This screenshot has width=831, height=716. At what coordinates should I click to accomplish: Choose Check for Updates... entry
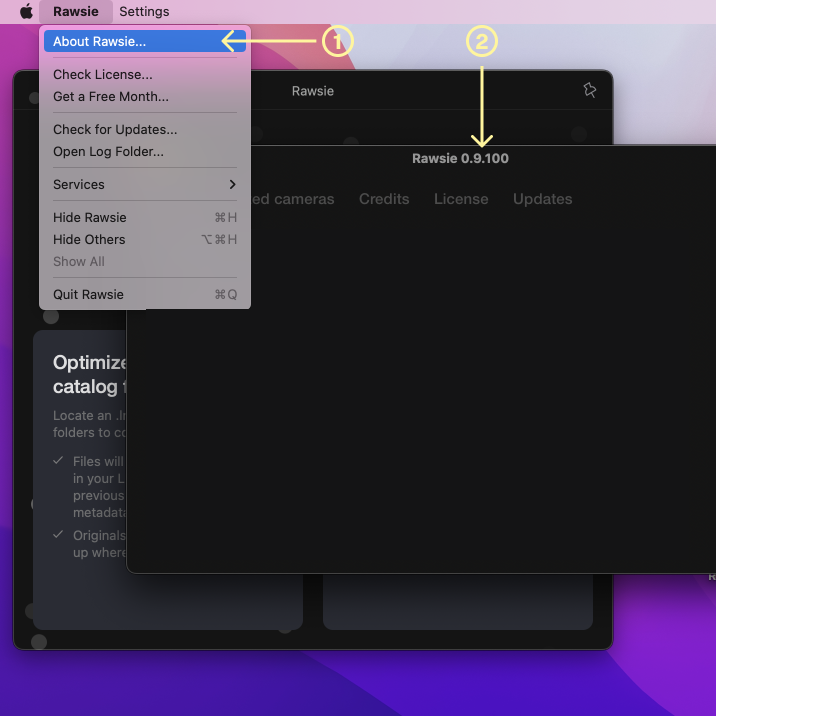145,129
